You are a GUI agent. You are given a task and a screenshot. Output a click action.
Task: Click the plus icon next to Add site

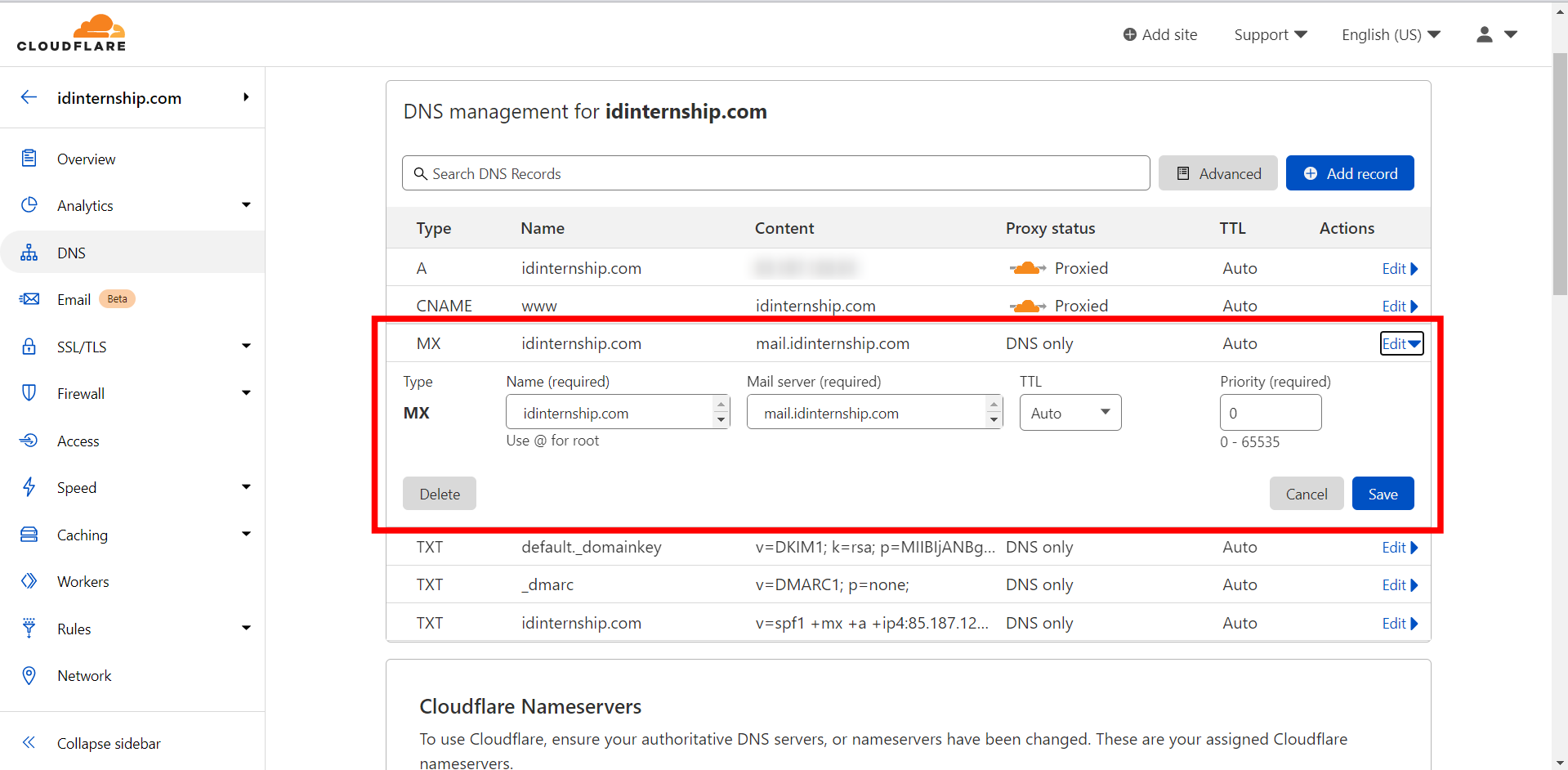(x=1130, y=34)
